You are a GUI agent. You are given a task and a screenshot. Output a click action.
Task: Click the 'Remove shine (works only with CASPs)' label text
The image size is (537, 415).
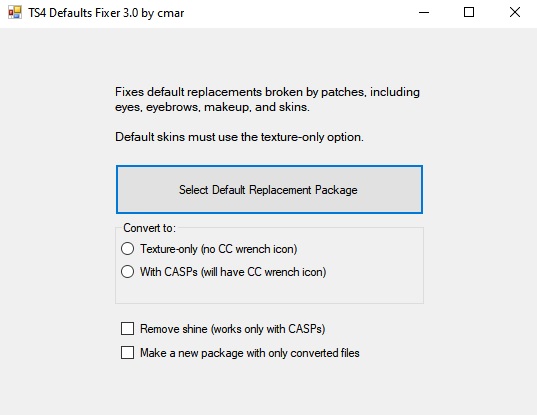click(233, 329)
